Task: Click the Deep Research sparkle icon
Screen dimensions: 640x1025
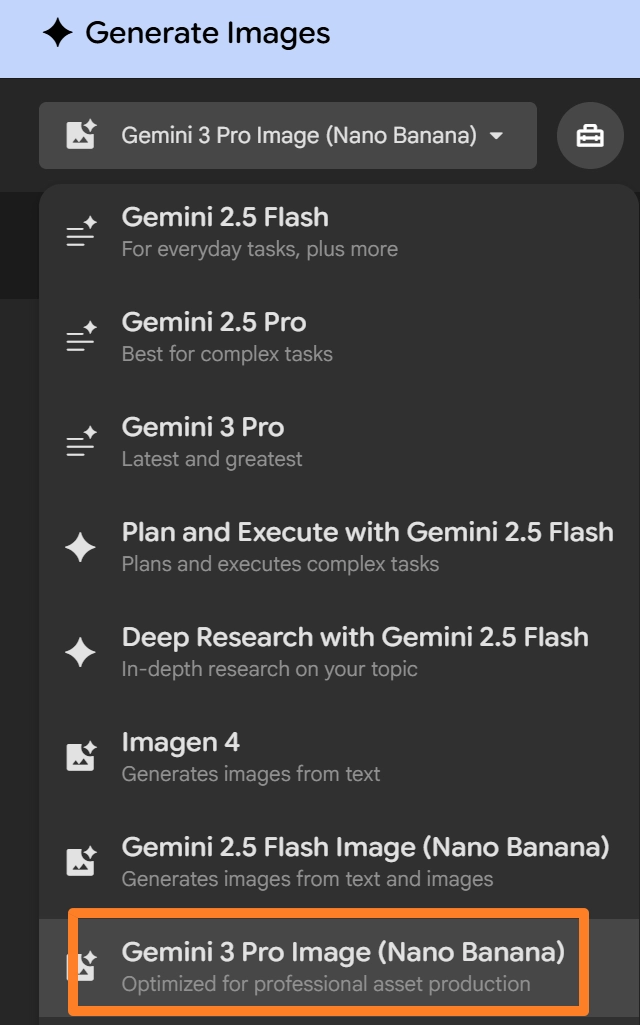Action: (81, 652)
